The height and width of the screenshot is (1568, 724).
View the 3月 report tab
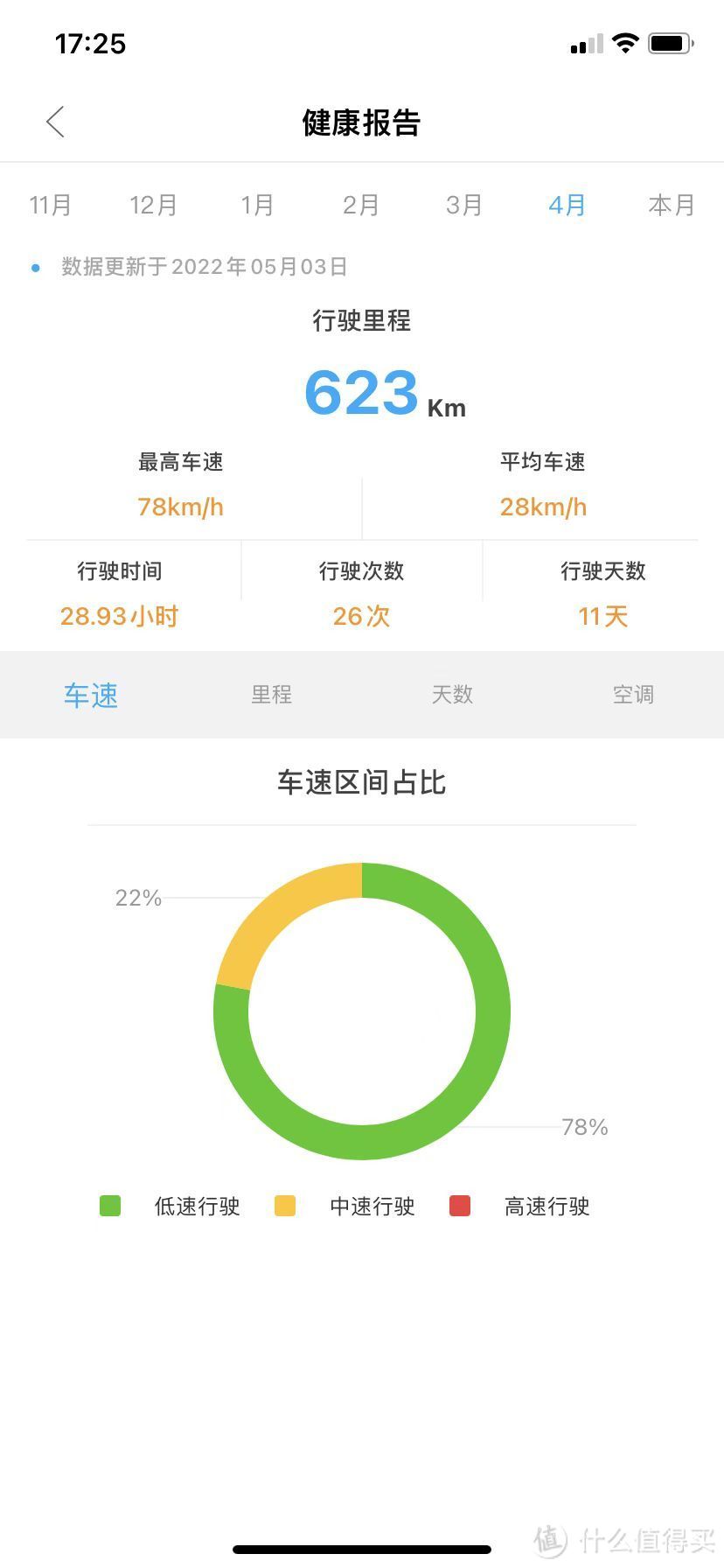point(463,206)
